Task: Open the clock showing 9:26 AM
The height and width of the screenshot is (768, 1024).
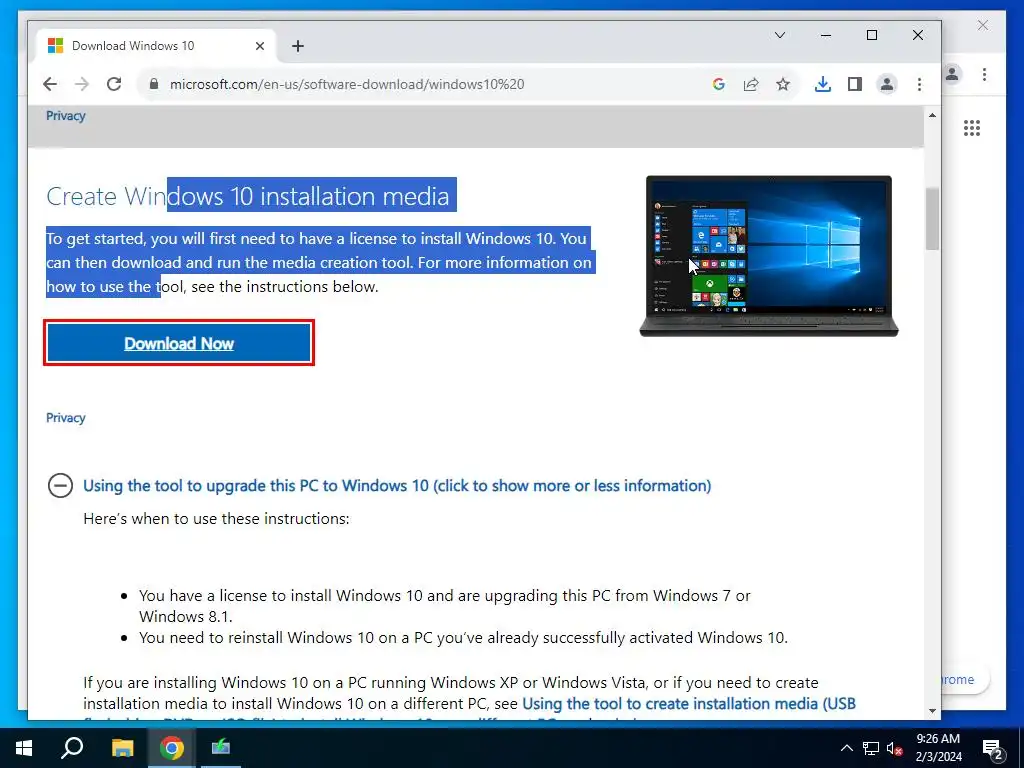Action: point(938,748)
